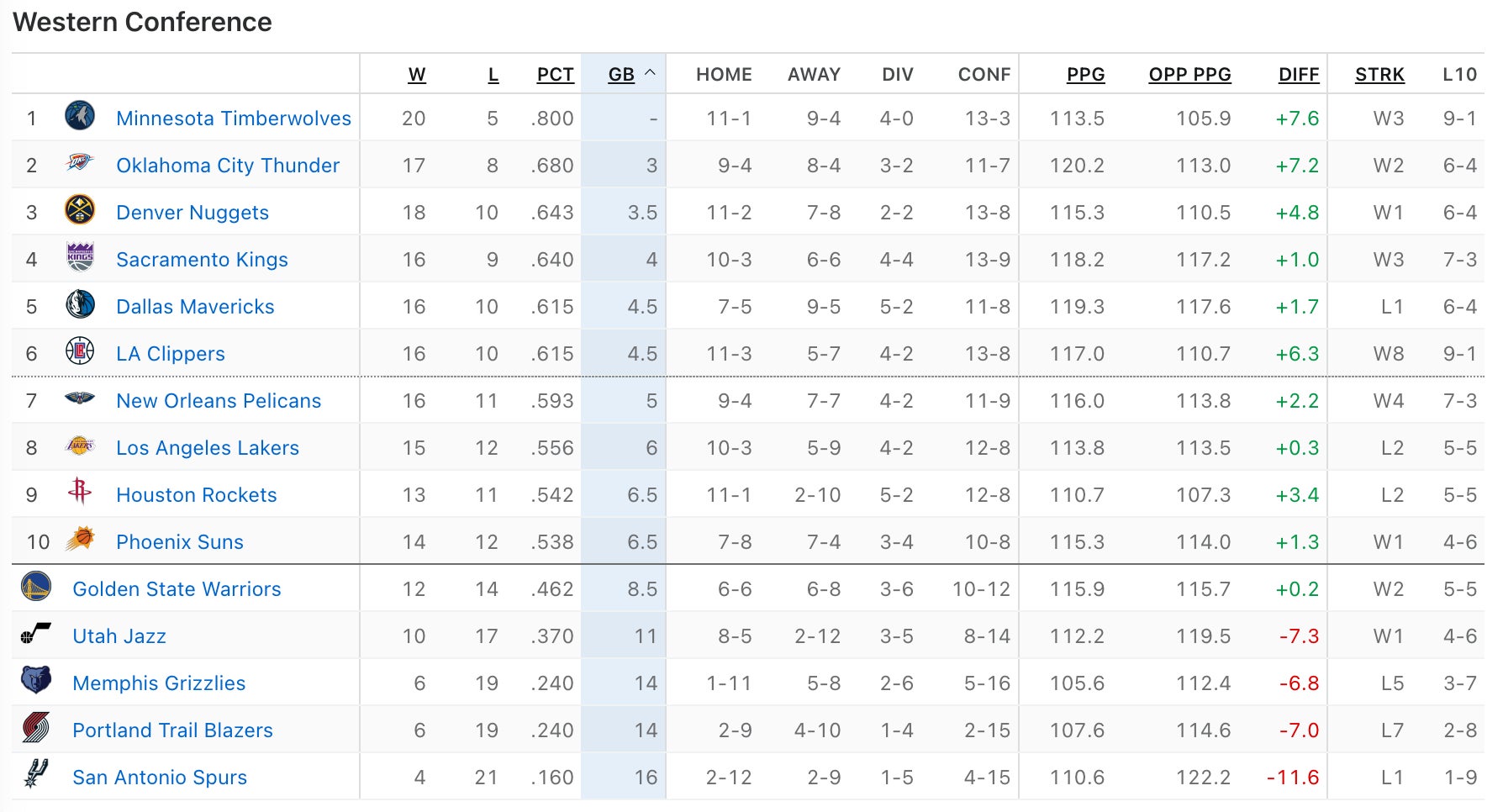Sort by STRK column header
Viewport: 1503px width, 812px height.
tap(1379, 75)
